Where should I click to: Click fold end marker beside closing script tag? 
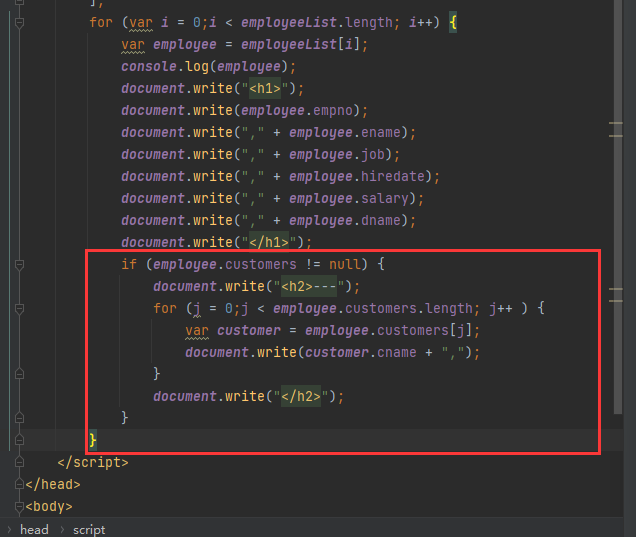tap(19, 463)
